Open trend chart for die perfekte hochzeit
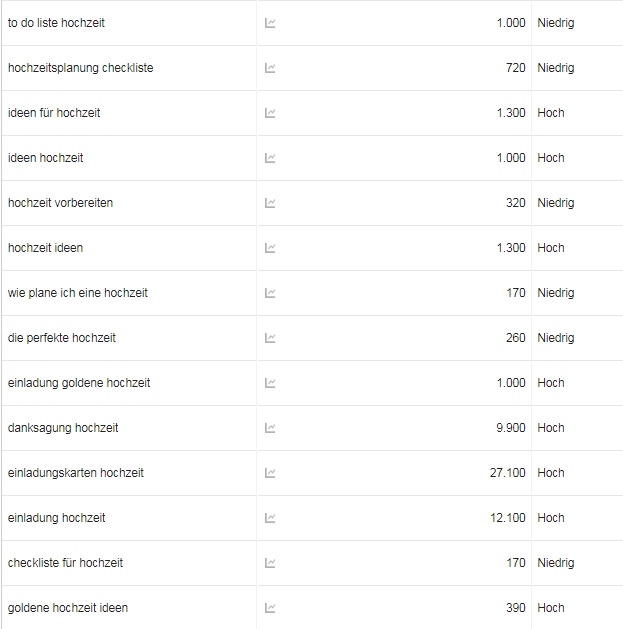The height and width of the screenshot is (629, 623). [270, 338]
